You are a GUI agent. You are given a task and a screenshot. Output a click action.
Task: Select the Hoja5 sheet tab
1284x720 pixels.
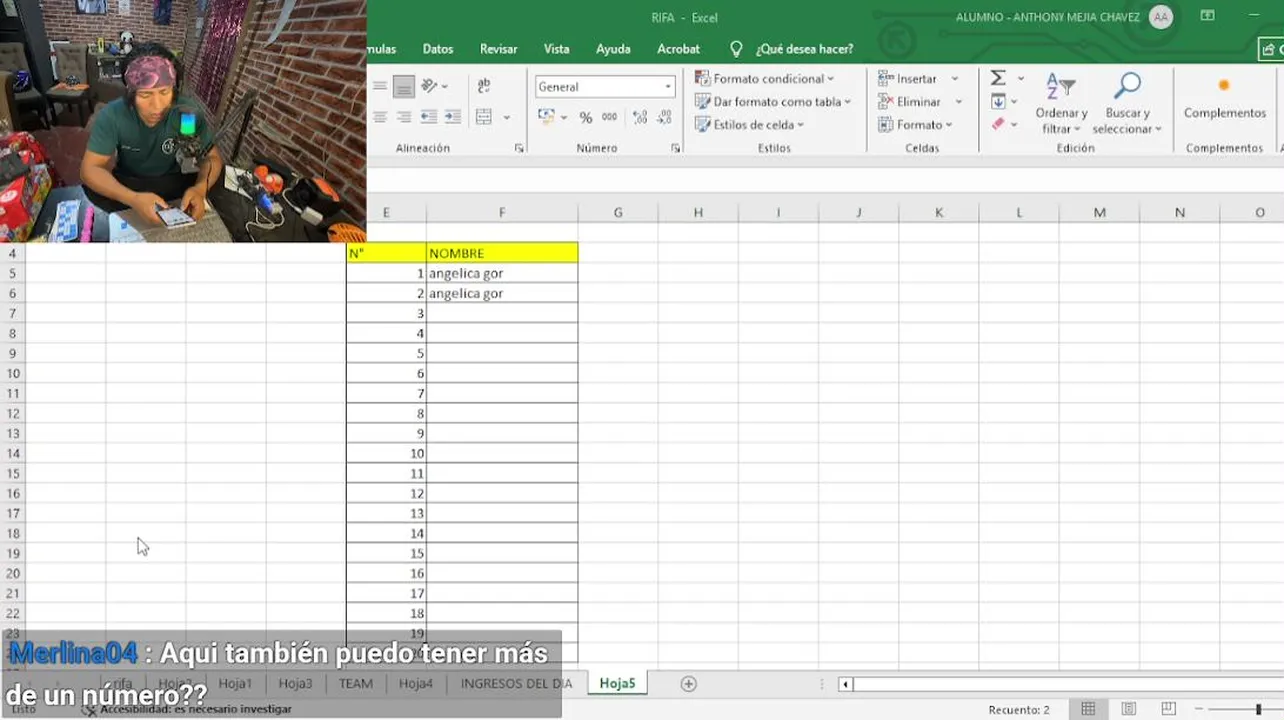click(617, 684)
